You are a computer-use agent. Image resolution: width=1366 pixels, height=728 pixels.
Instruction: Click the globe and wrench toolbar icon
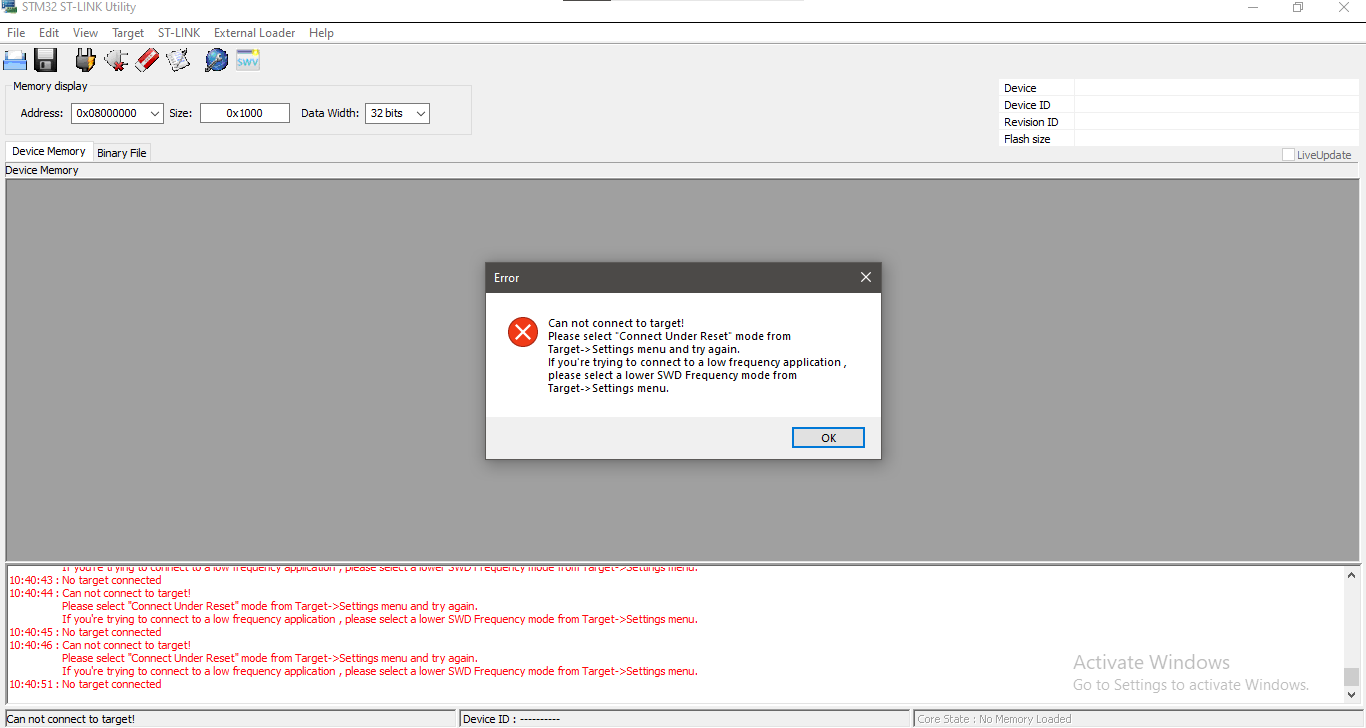pos(216,60)
